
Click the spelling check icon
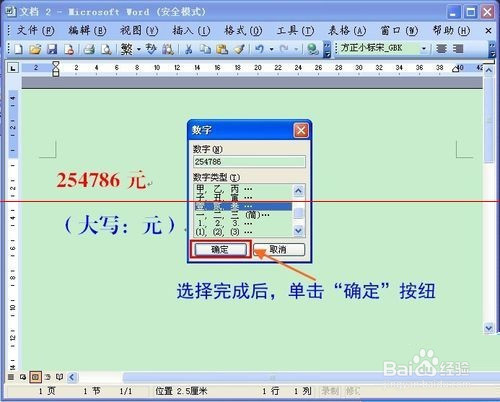151,49
